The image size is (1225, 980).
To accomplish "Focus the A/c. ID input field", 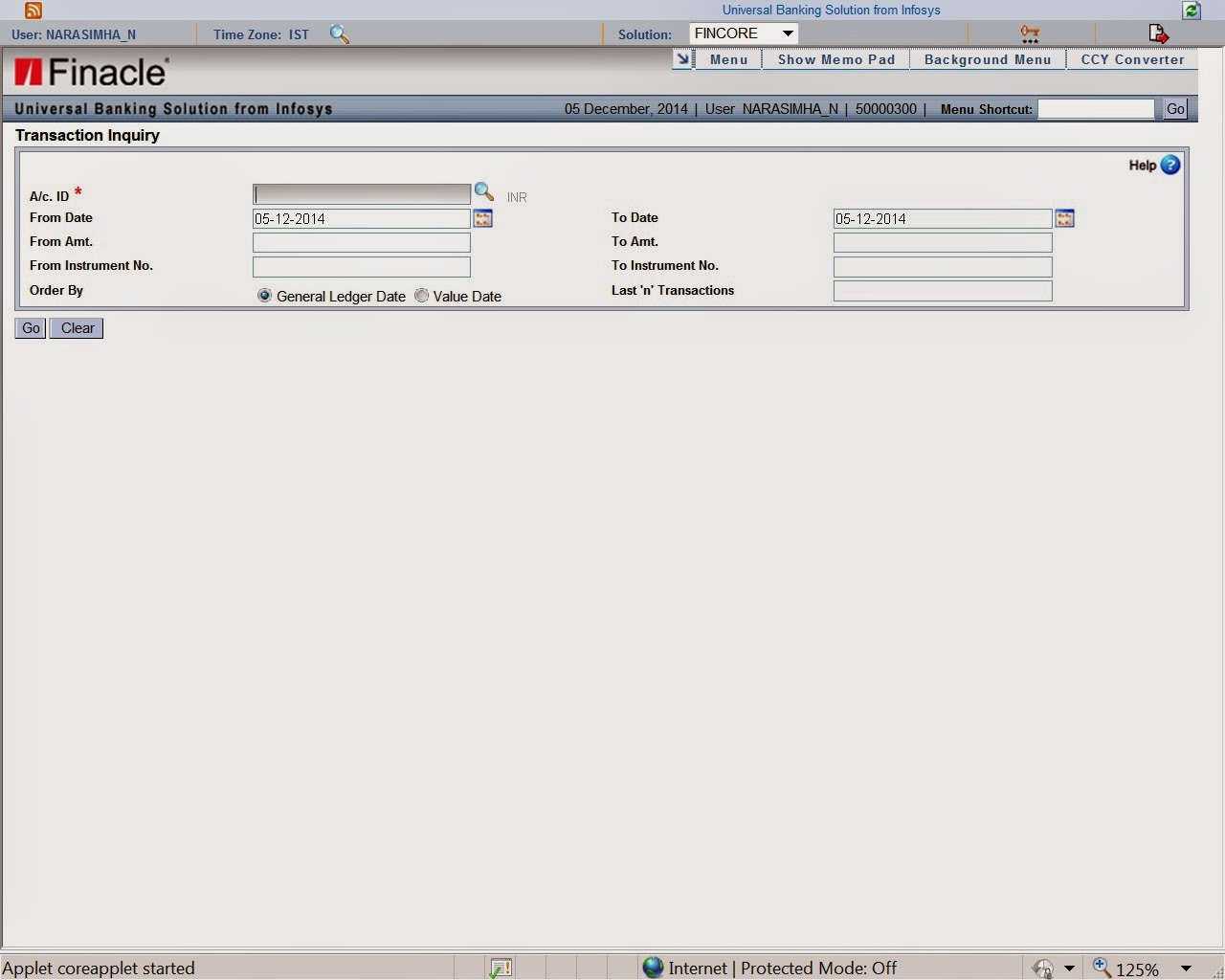I will 362,194.
